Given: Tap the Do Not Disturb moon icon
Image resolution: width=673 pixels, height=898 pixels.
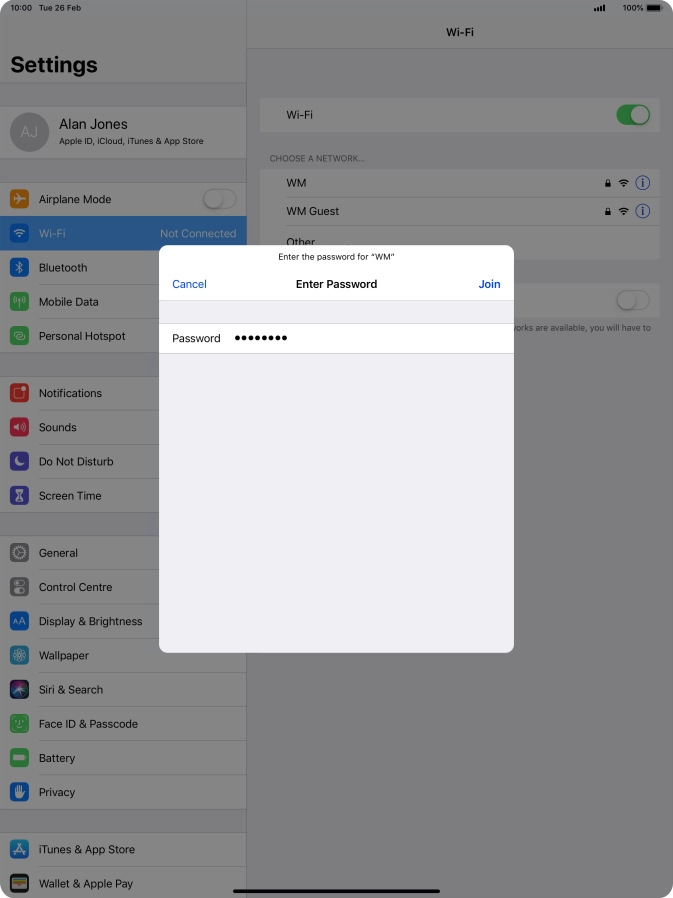Looking at the screenshot, I should click(x=19, y=461).
